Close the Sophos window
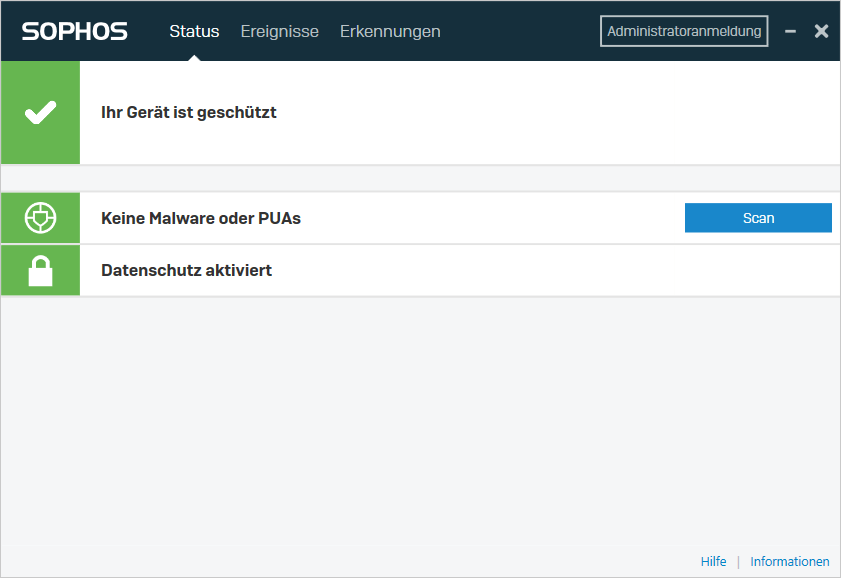The image size is (841, 578). pos(821,31)
